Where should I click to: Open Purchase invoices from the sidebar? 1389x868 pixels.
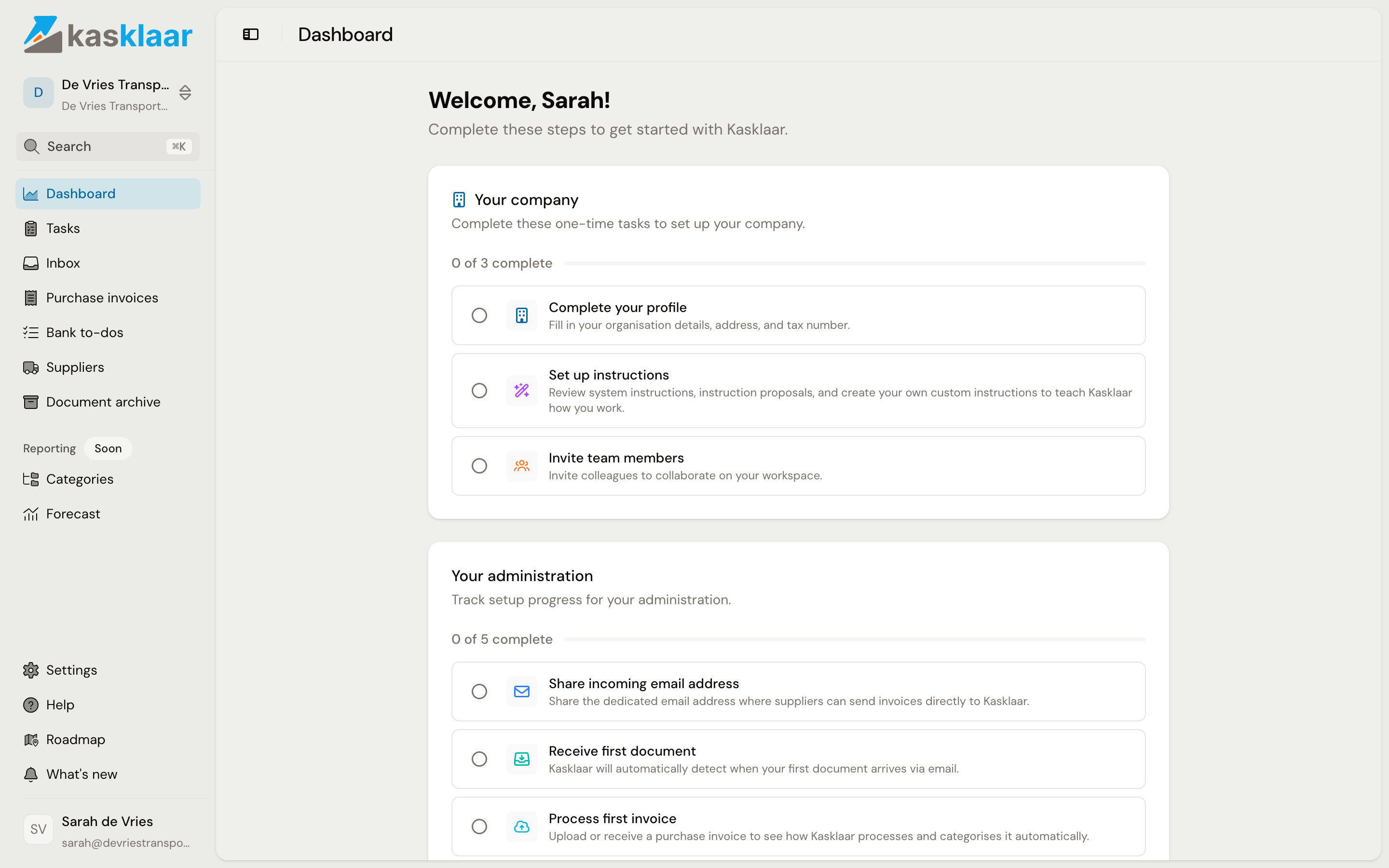coord(108,298)
